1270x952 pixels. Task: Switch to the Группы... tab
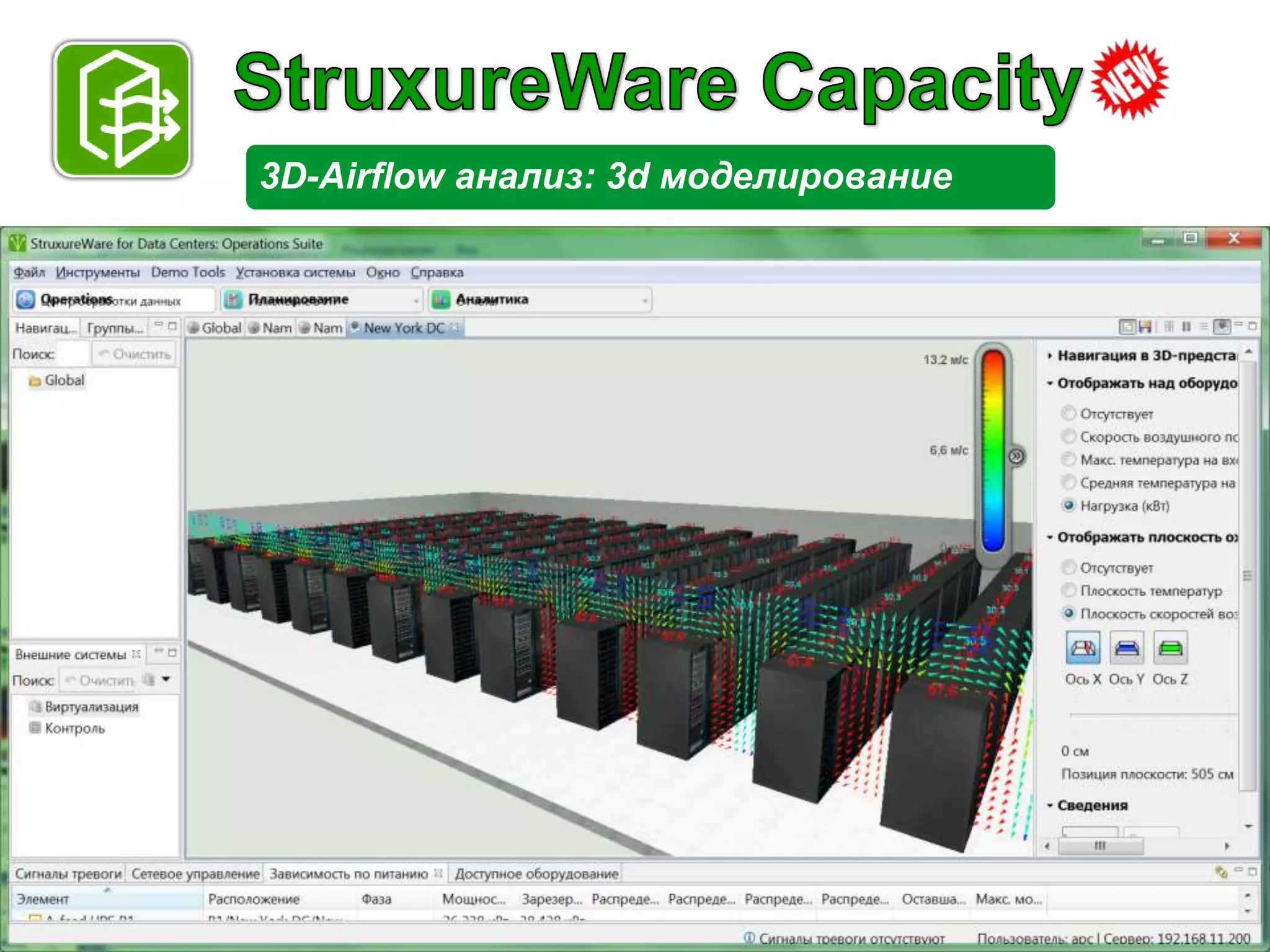click(x=116, y=328)
